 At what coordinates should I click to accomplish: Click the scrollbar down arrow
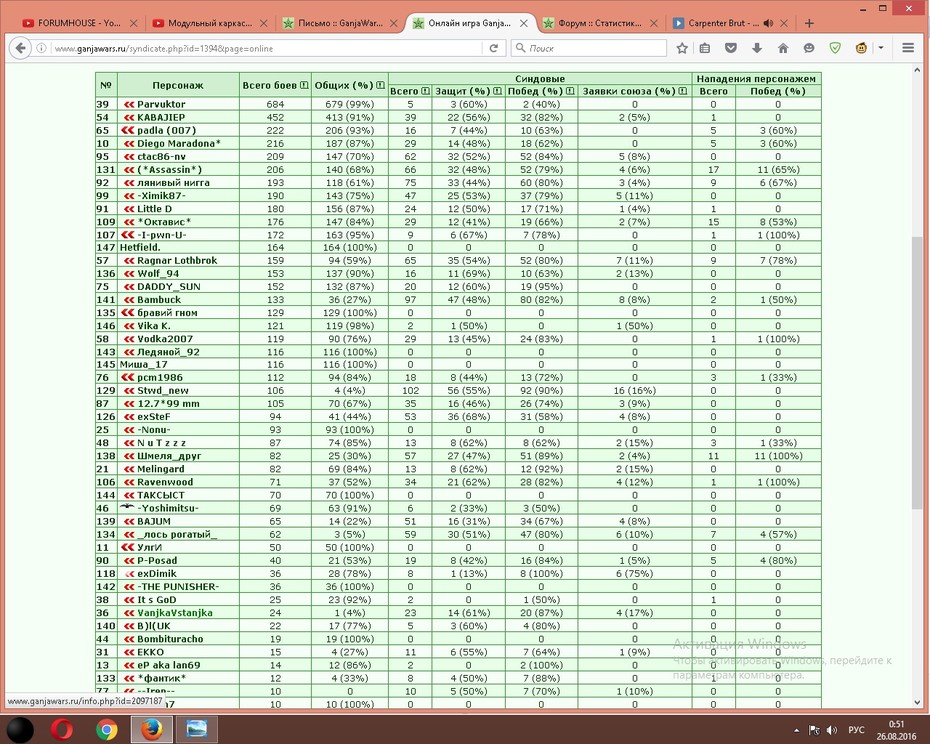918,702
